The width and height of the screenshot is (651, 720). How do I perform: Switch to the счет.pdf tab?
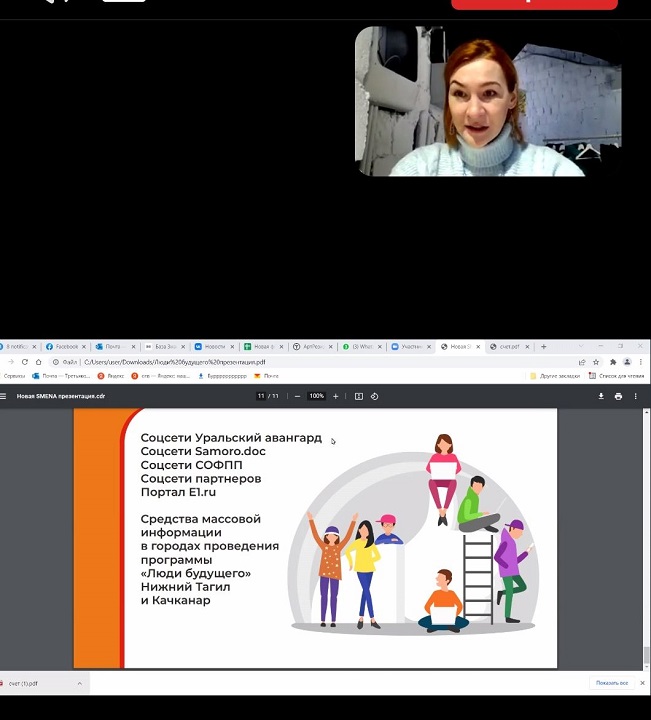508,346
